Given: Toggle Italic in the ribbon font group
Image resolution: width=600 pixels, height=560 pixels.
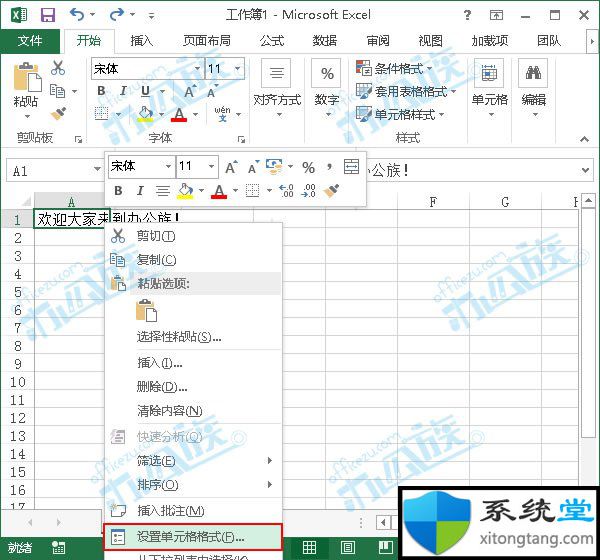Looking at the screenshot, I should pos(123,91).
